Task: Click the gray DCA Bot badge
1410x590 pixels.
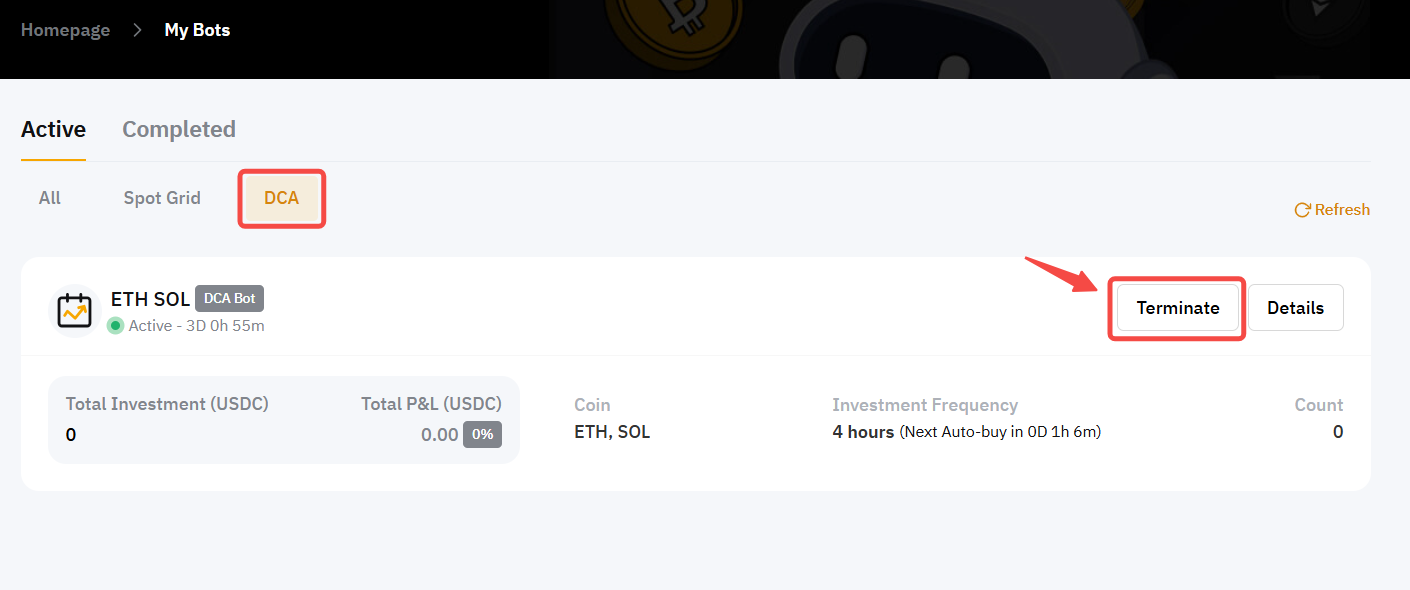Action: coord(229,298)
